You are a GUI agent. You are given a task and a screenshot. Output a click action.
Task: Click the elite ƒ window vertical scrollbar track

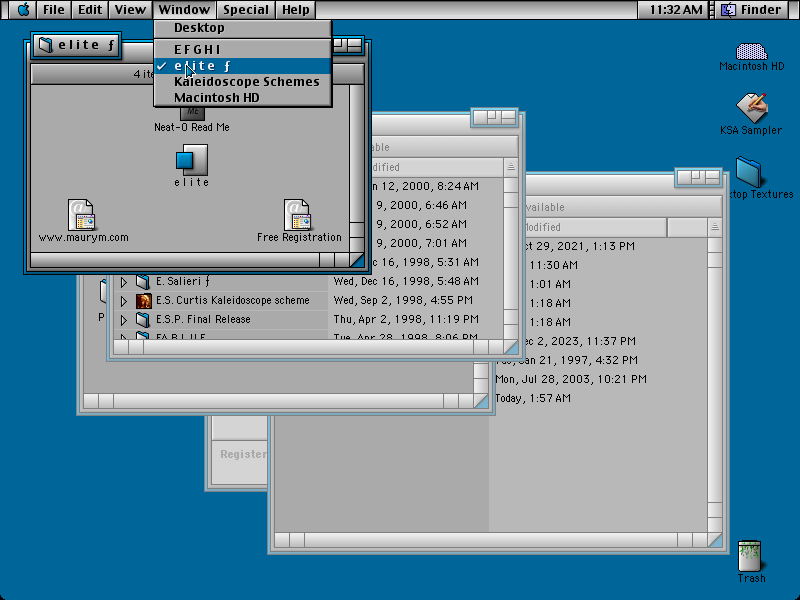357,153
